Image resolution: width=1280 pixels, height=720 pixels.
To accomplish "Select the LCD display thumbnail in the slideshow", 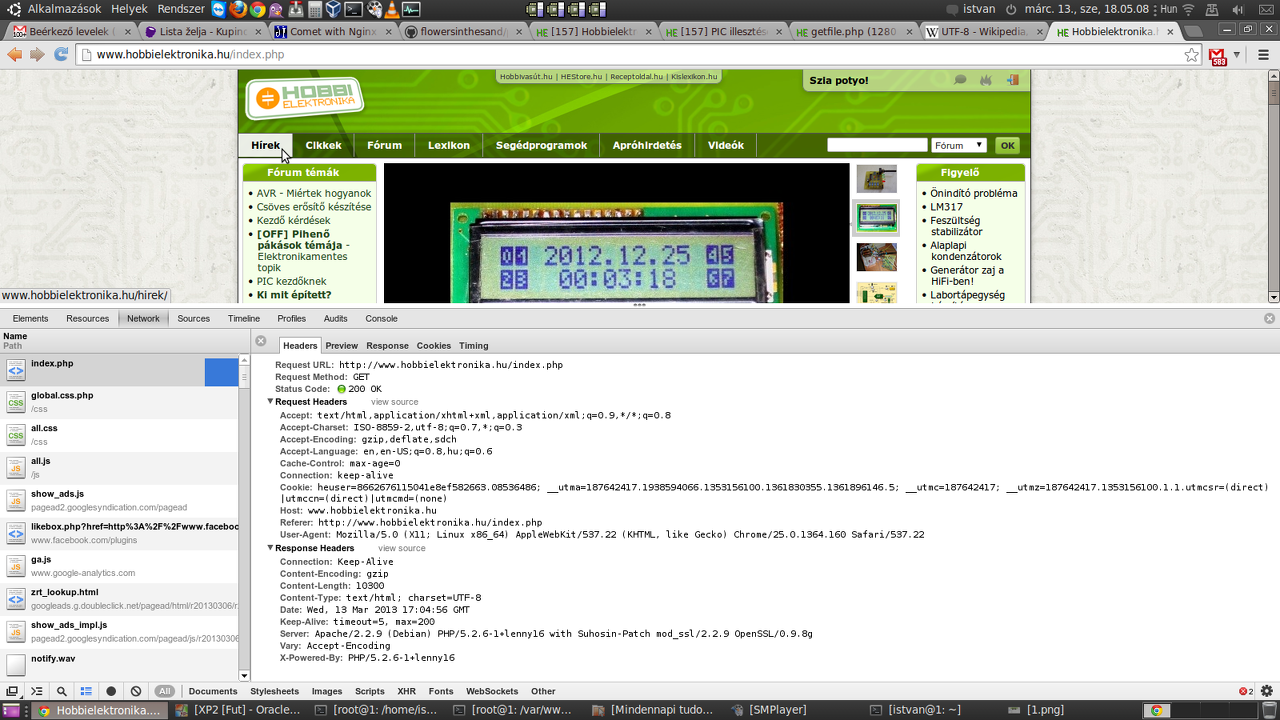I will click(877, 217).
